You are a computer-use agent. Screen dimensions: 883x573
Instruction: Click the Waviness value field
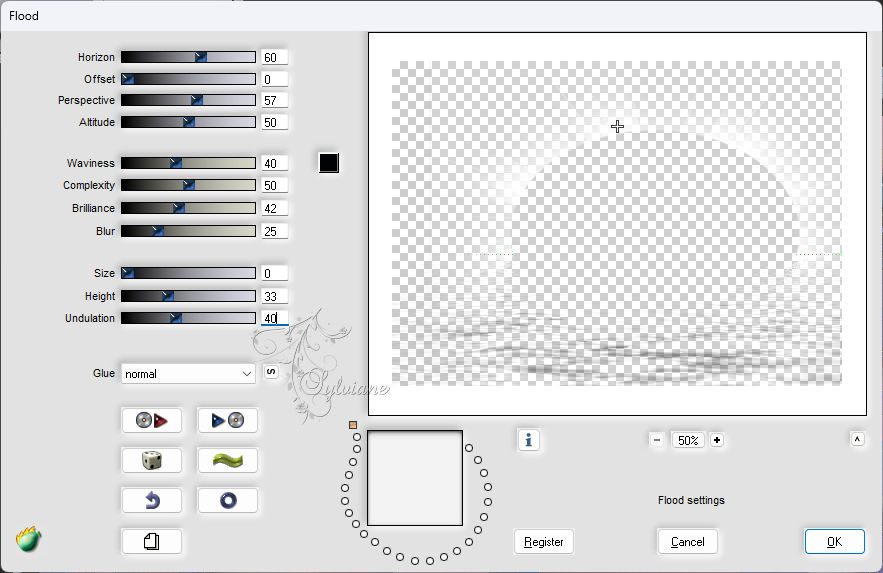(274, 163)
